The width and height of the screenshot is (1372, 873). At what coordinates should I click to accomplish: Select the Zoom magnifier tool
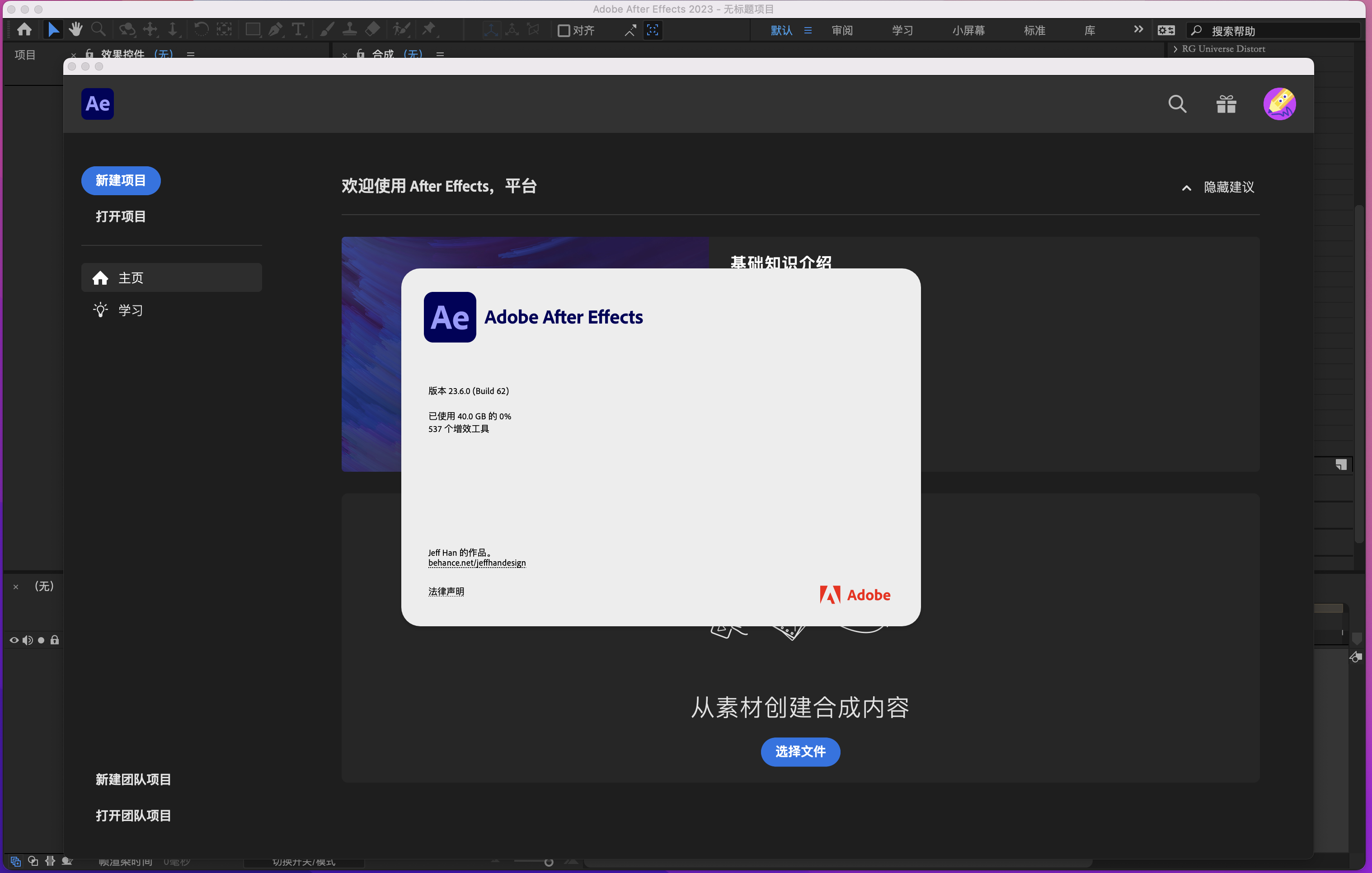99,30
